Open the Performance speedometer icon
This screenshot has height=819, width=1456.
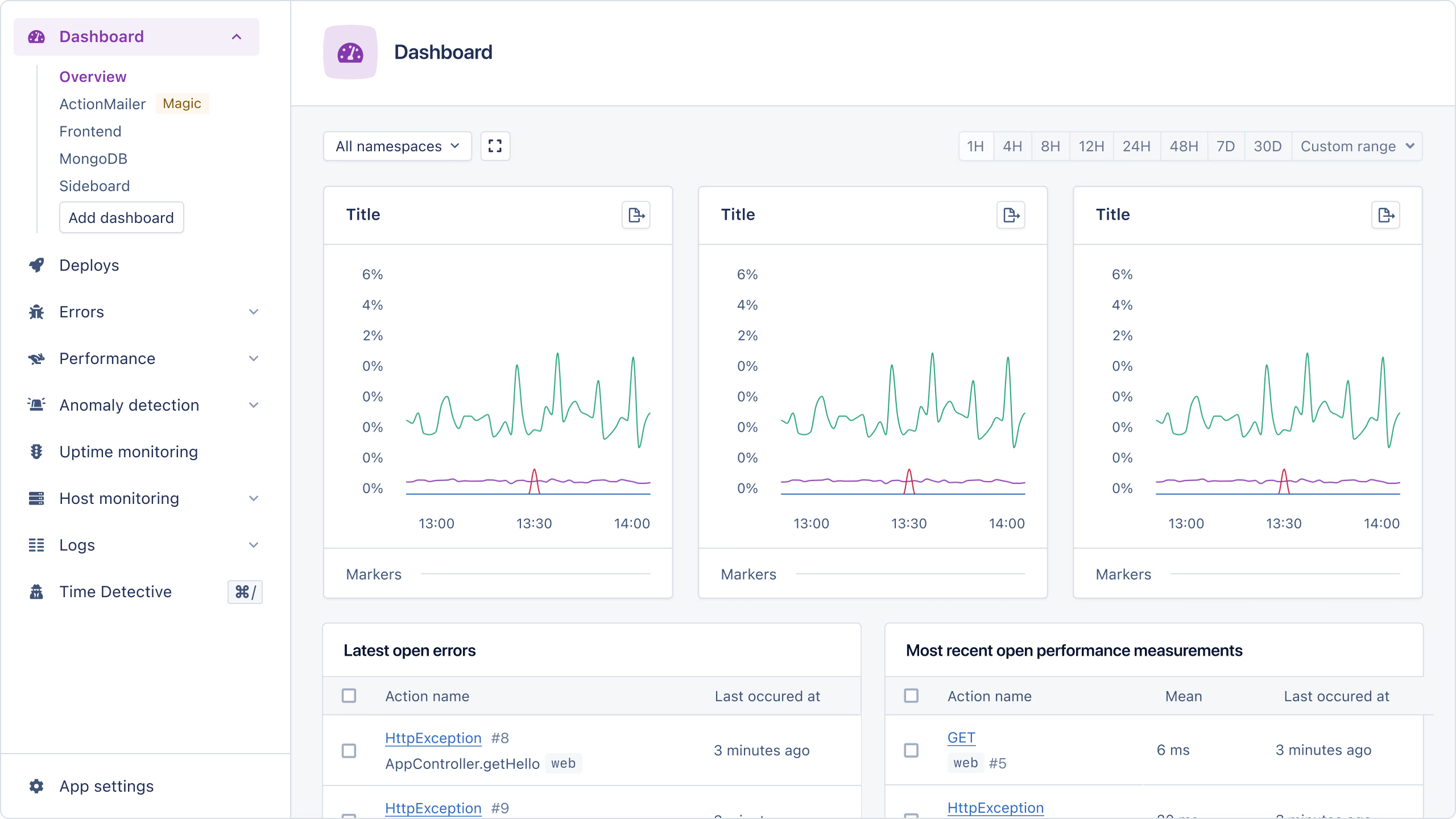pos(36,358)
